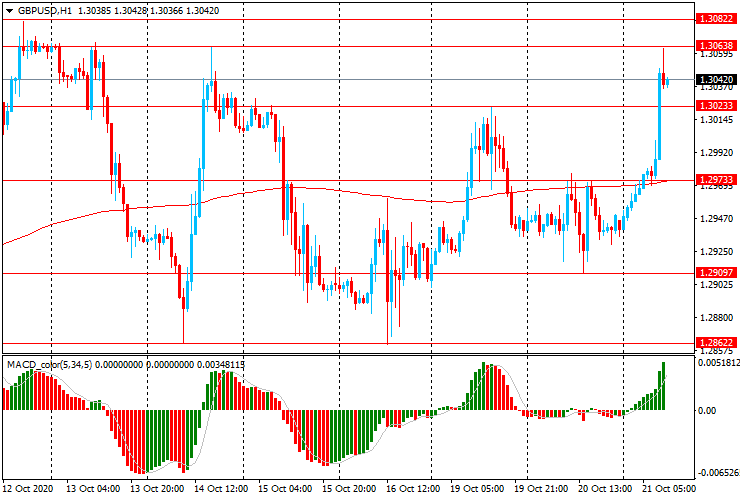Select the horizontal line at 1.30822
This screenshot has height=500, width=740.
point(348,20)
